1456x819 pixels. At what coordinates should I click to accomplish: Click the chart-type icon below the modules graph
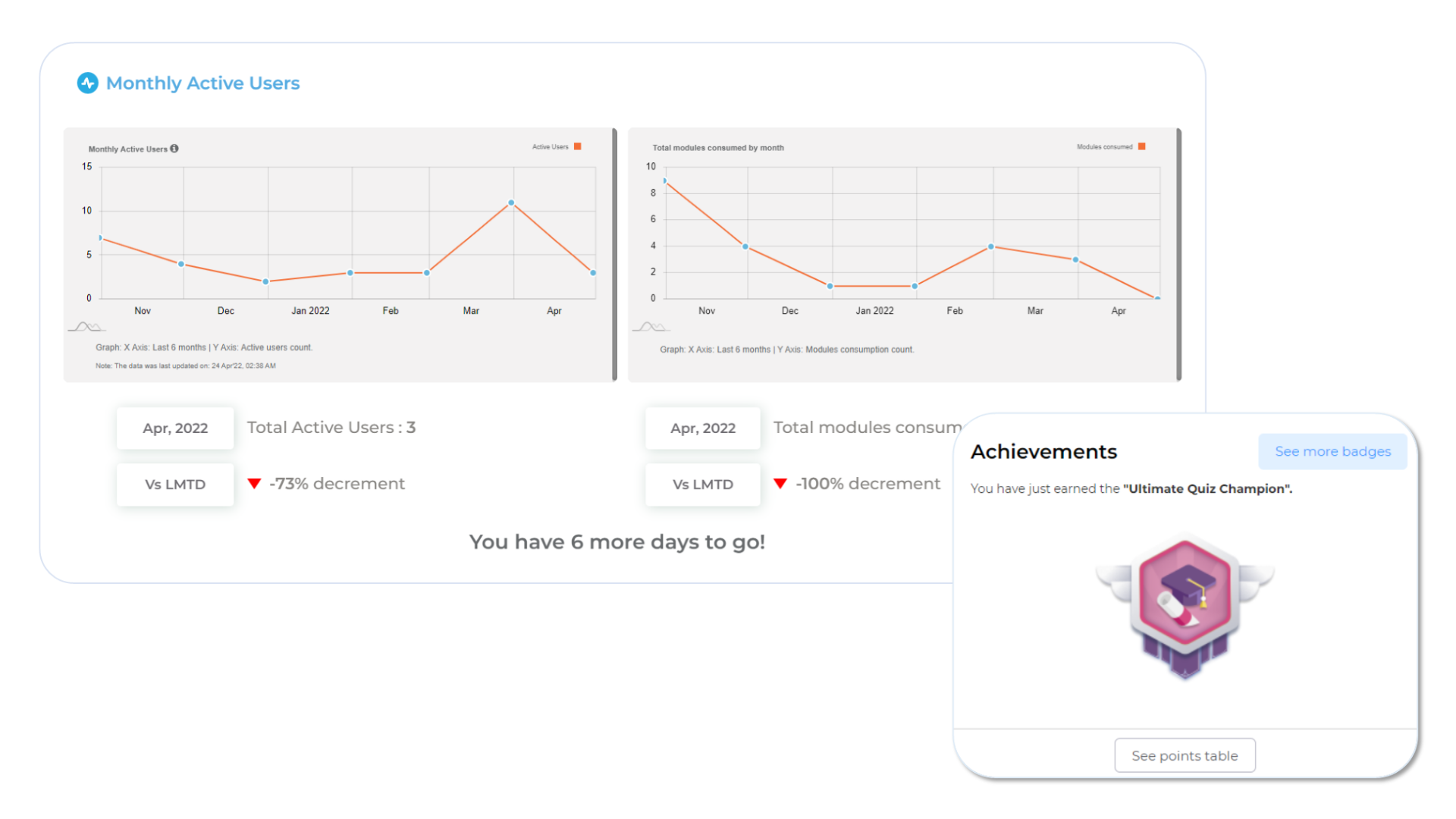click(651, 327)
